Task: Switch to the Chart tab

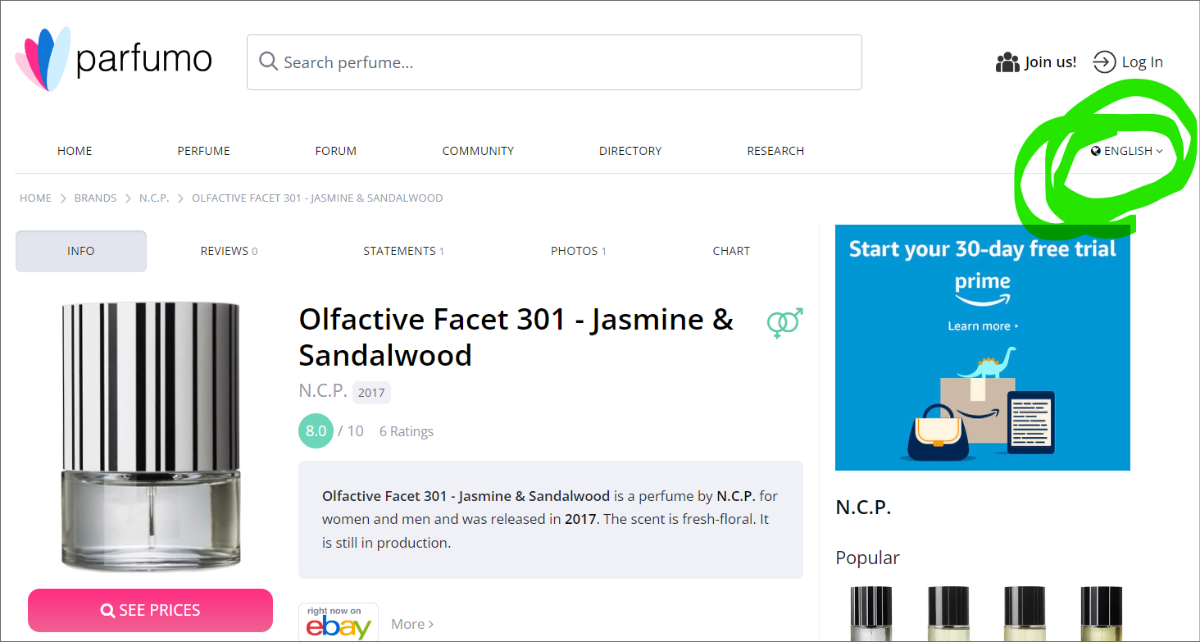Action: tap(731, 251)
